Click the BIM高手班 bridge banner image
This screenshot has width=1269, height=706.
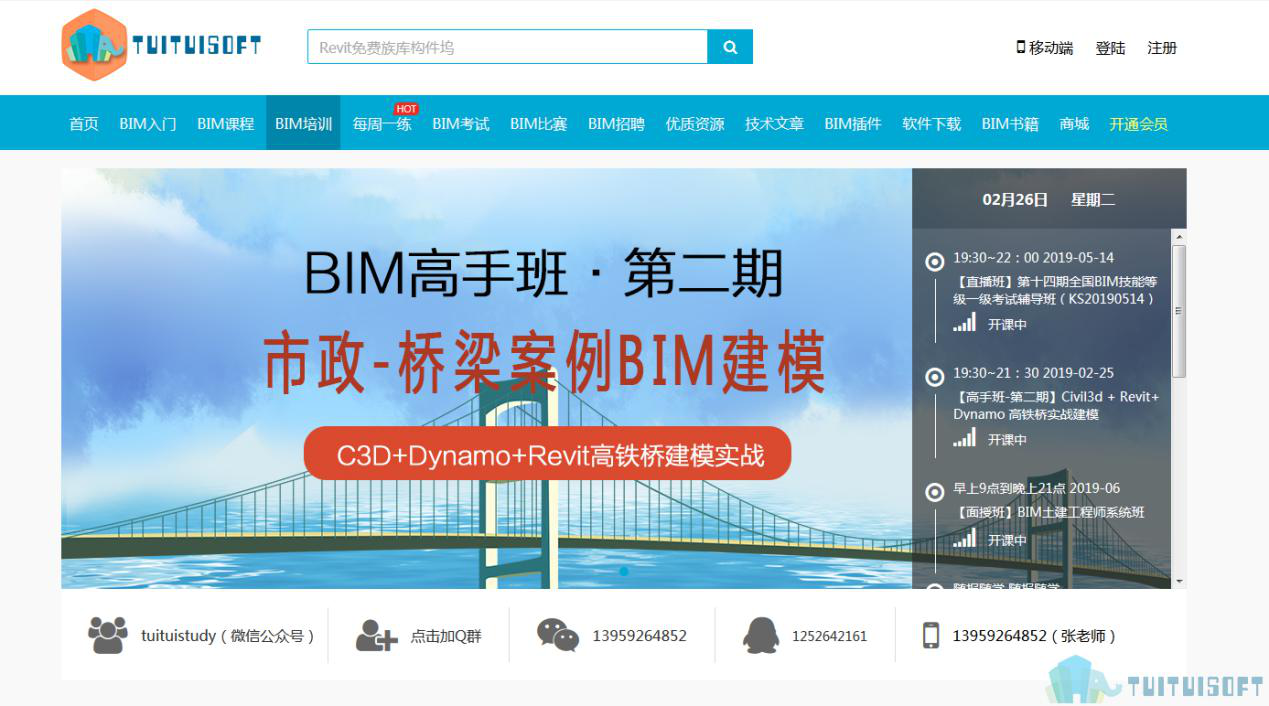pyautogui.click(x=486, y=378)
